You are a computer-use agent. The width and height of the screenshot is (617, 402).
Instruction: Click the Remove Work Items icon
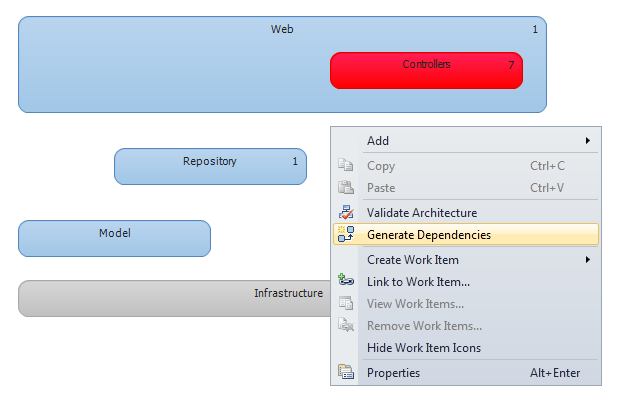pyautogui.click(x=346, y=325)
